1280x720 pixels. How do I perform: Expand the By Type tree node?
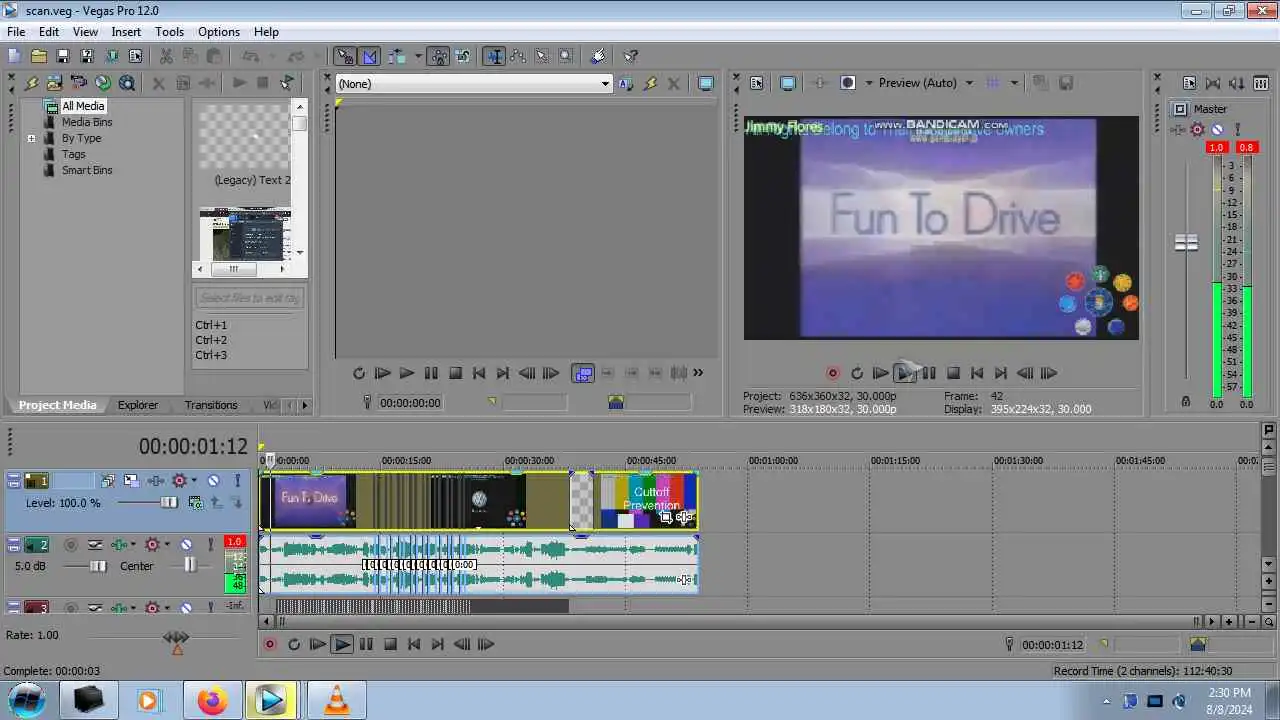(32, 138)
